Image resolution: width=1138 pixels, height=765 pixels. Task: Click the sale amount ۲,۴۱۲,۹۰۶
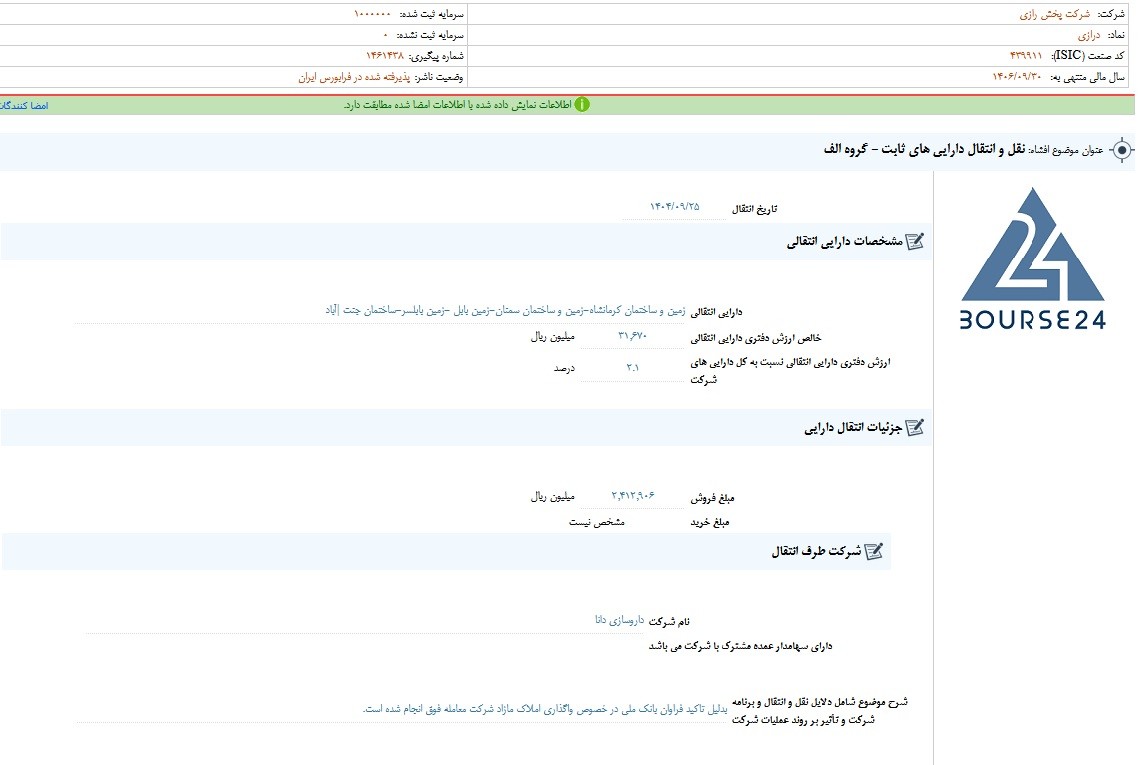[633, 496]
